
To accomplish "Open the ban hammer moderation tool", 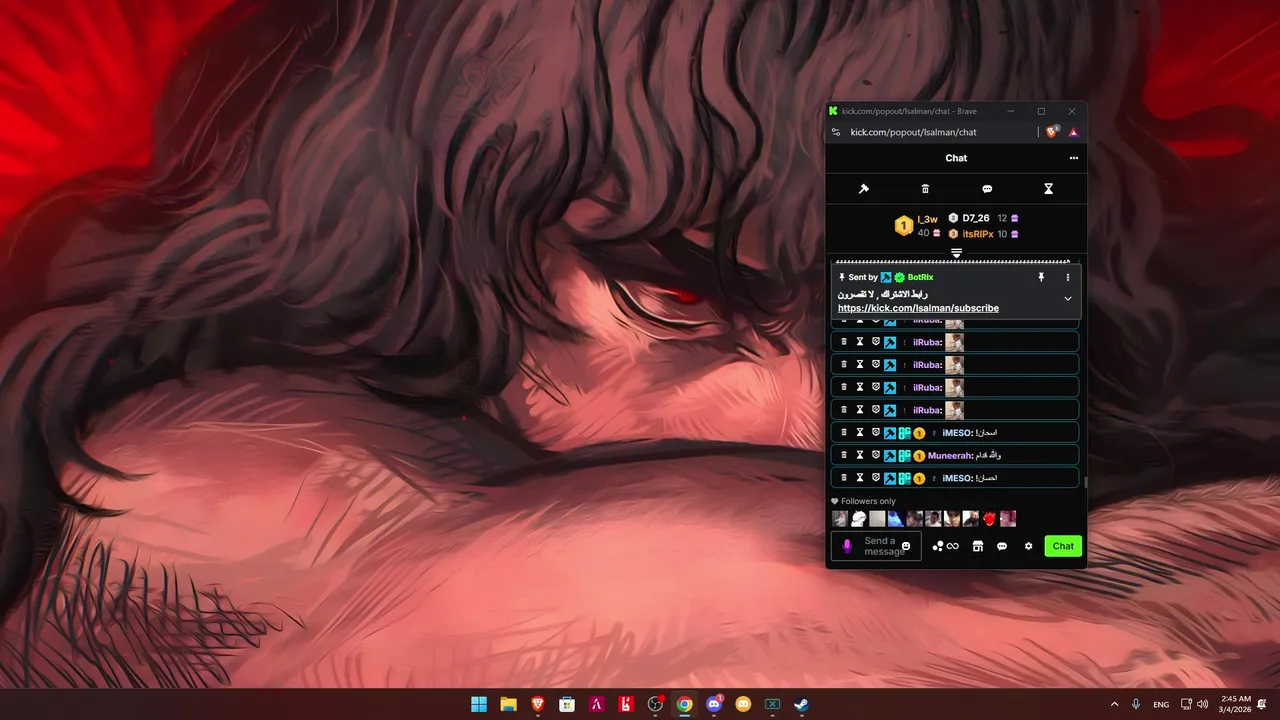I will click(864, 189).
